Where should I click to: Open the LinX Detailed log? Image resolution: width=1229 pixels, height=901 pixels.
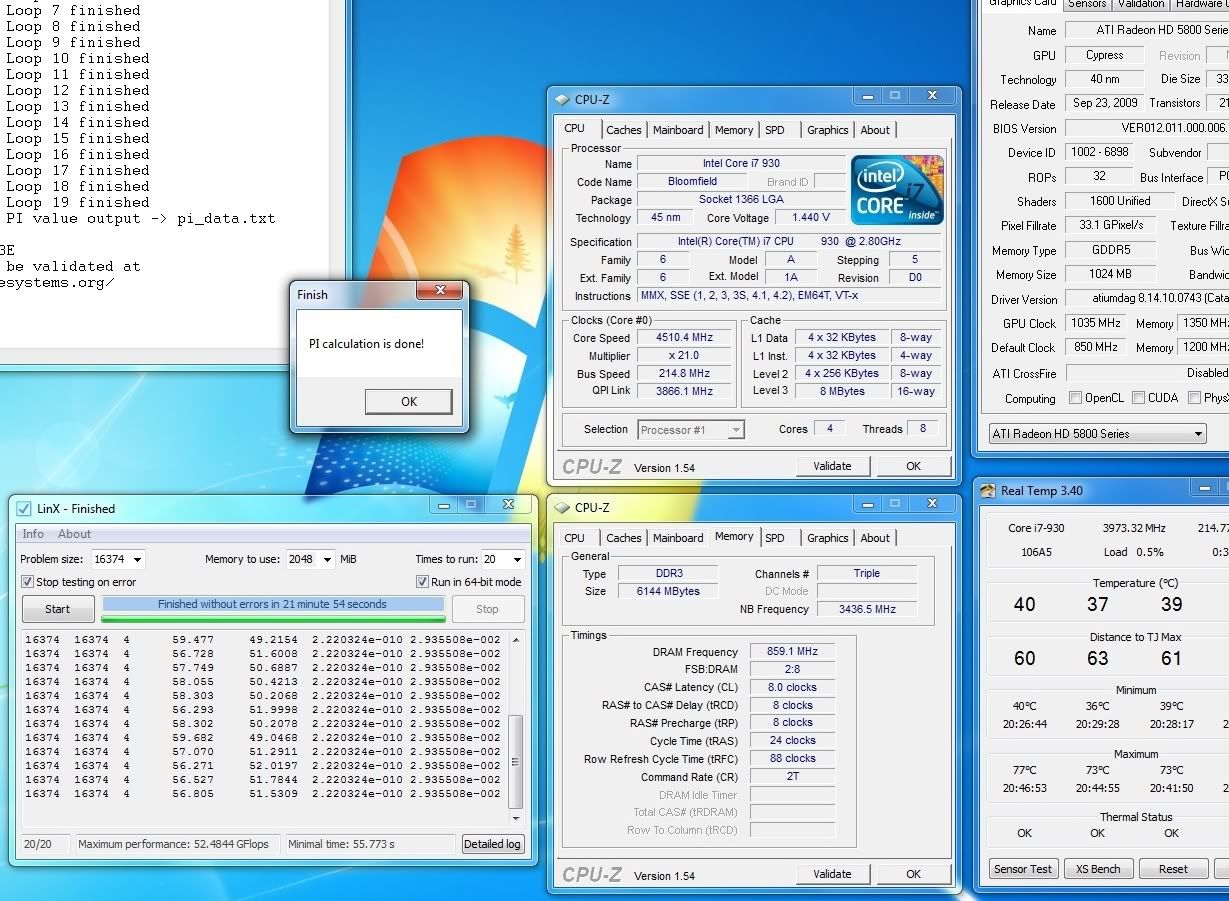tap(492, 844)
